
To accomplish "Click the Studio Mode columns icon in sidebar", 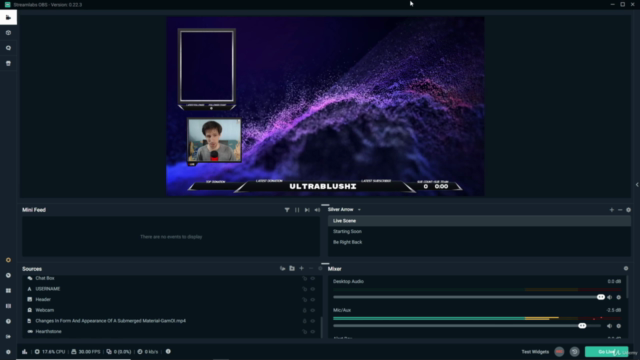I will tap(8, 306).
